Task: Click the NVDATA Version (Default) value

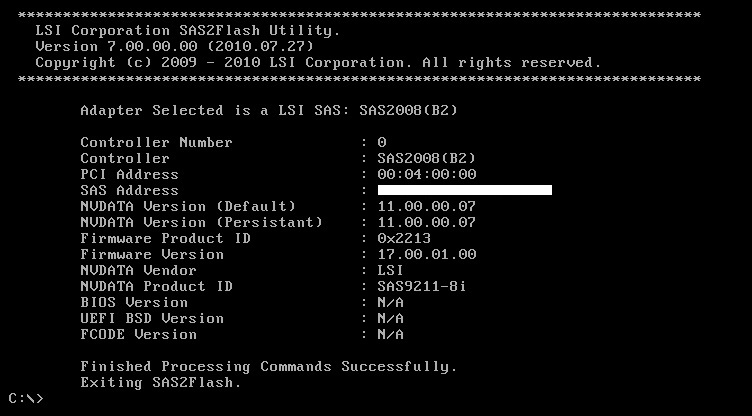Action: pos(427,206)
